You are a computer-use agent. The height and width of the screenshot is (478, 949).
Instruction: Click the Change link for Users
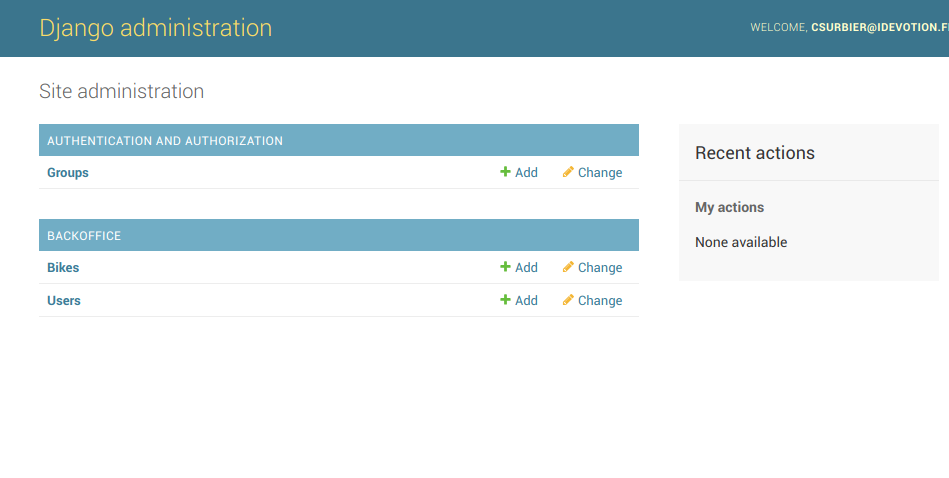600,301
